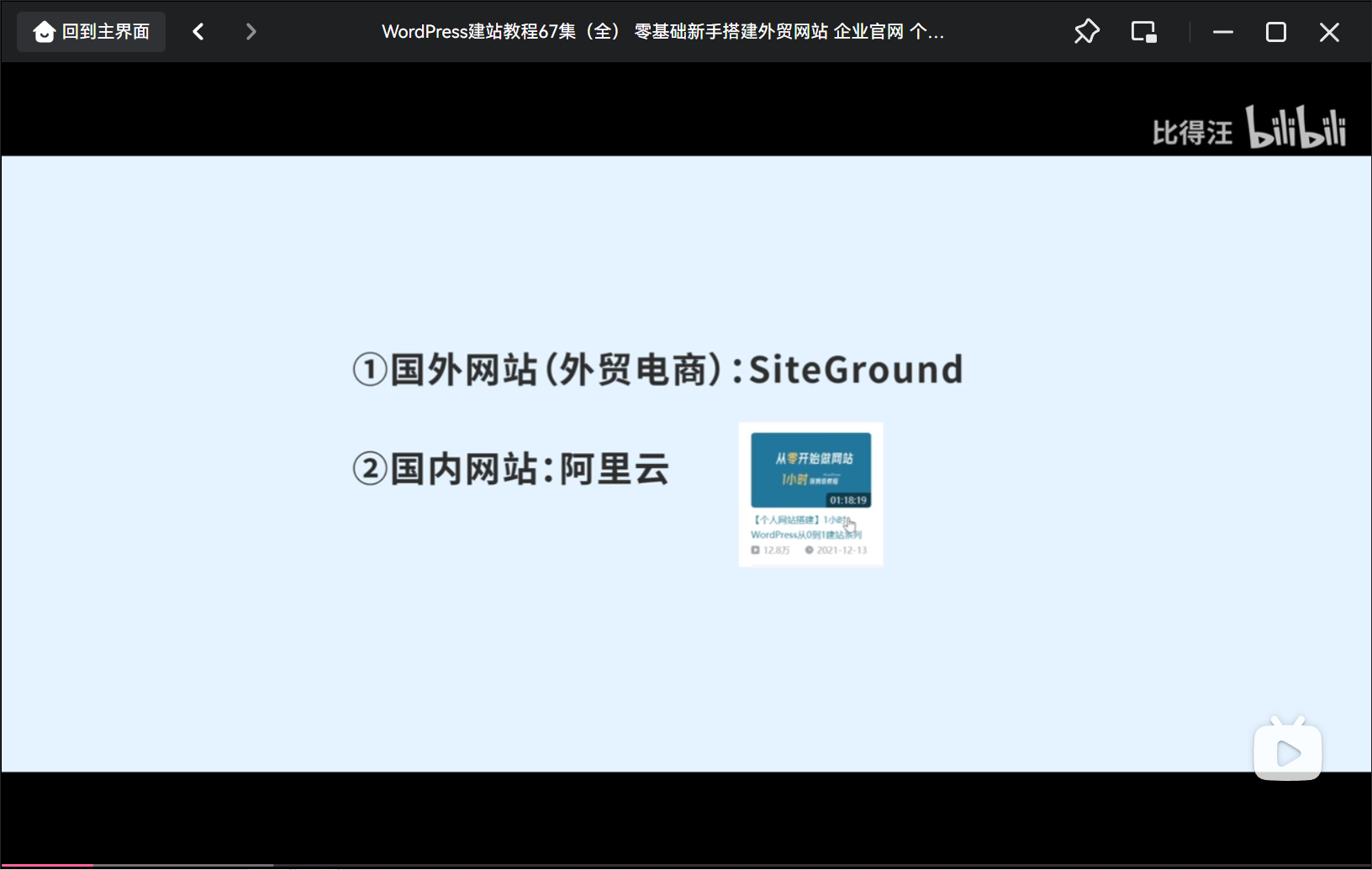The height and width of the screenshot is (870, 1372).
Task: Go back with the left chevron arrow
Action: click(198, 32)
